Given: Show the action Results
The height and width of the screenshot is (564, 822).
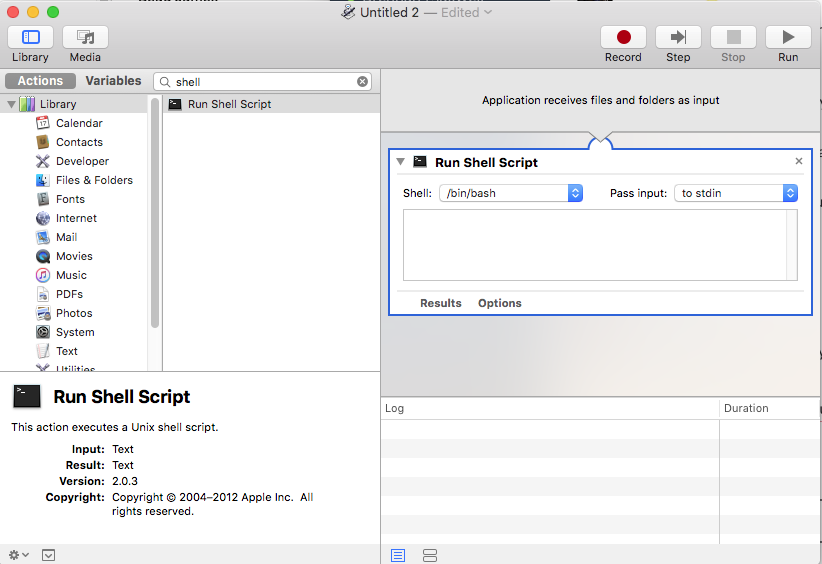Looking at the screenshot, I should [440, 303].
